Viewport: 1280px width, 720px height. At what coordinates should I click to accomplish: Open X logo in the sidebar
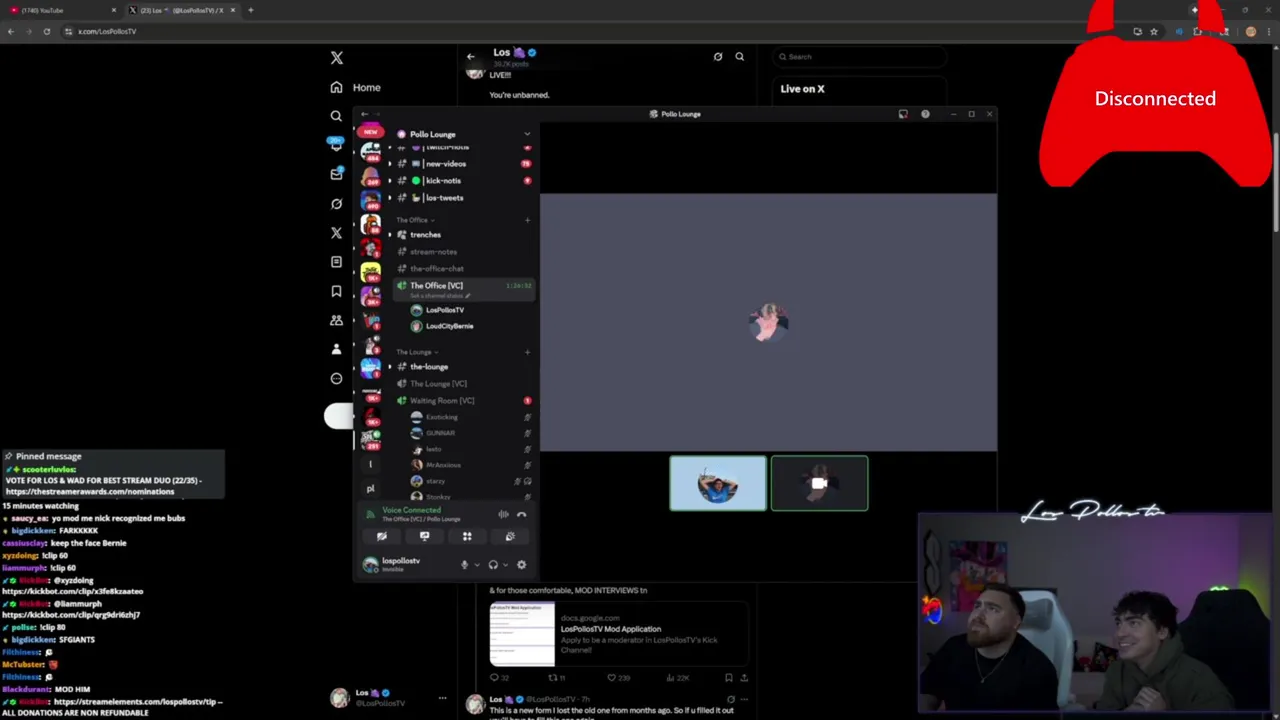(337, 58)
